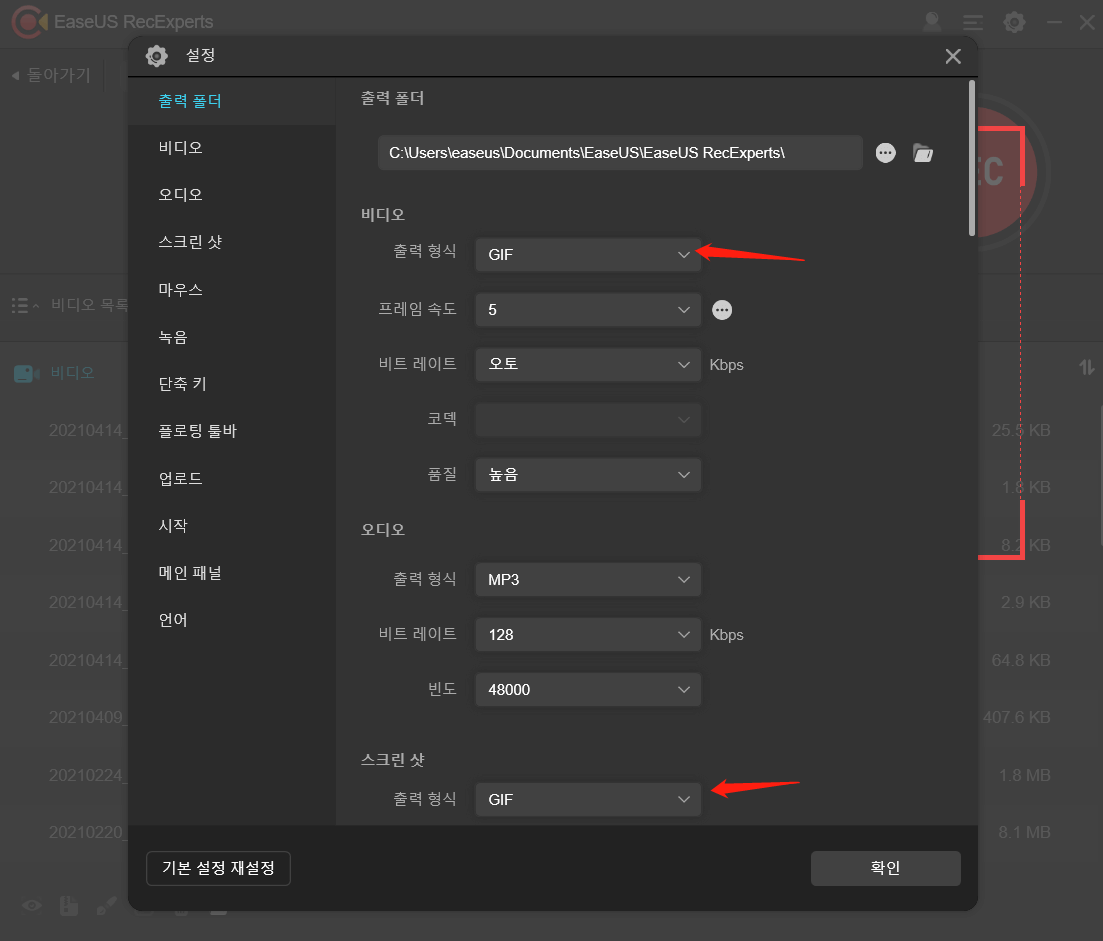Open advanced options beside the 프레임 속도 dropdown
The height and width of the screenshot is (941, 1103).
tap(722, 310)
